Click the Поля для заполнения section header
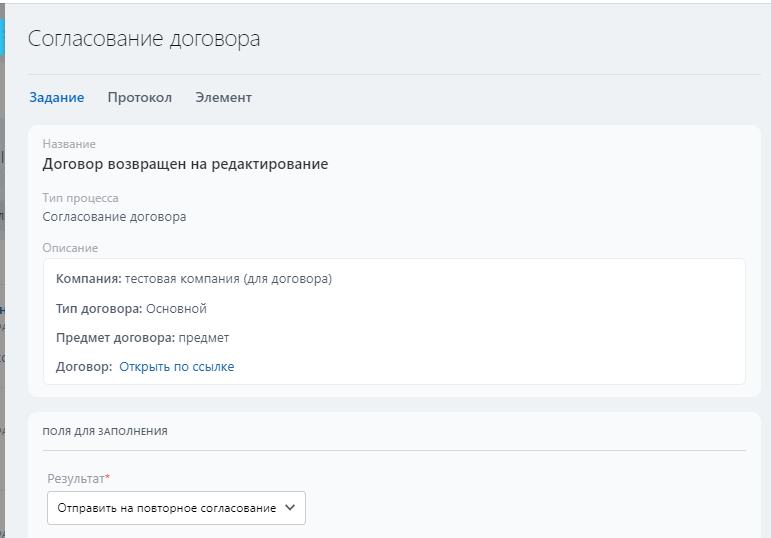The height and width of the screenshot is (538, 771). point(105,431)
